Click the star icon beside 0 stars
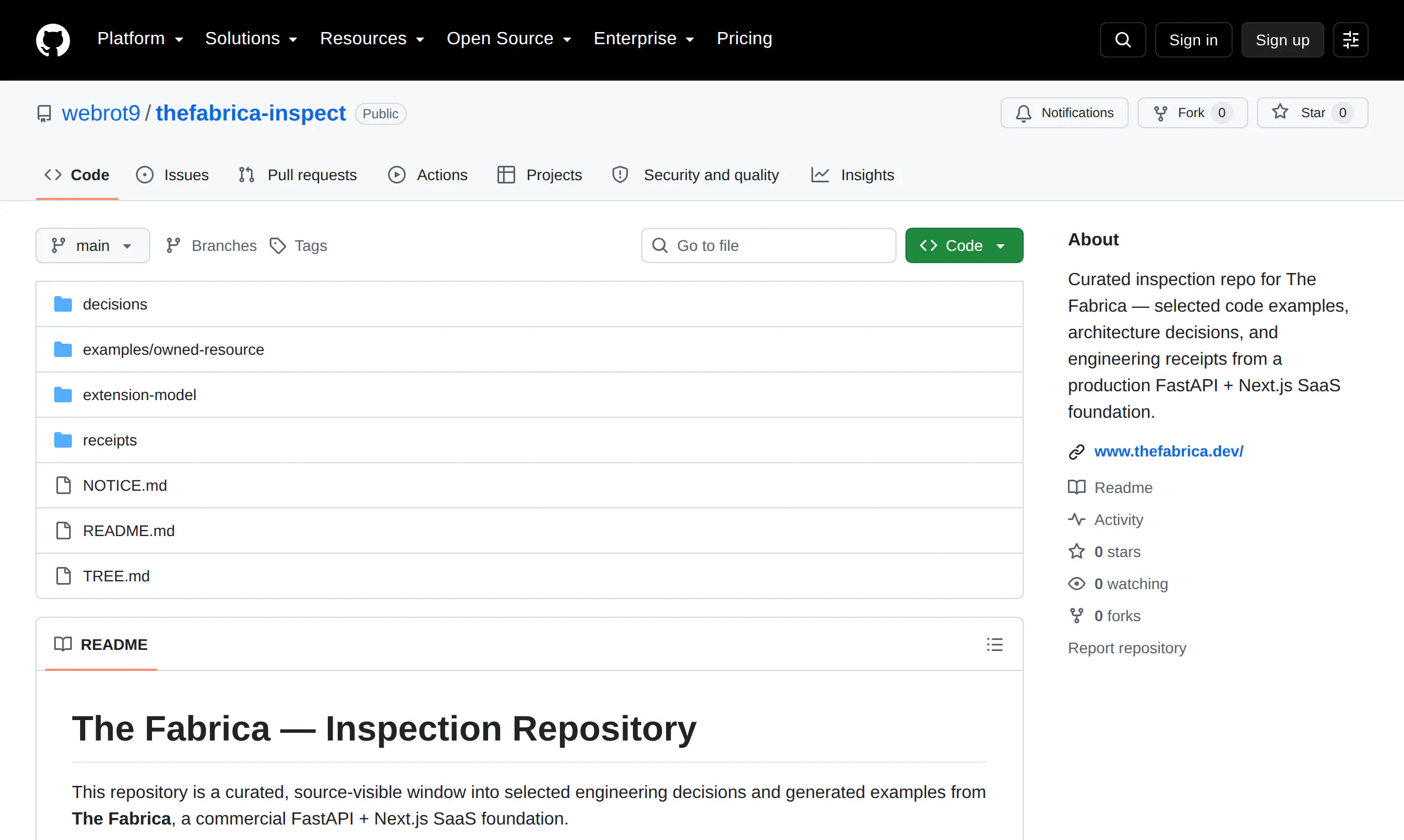Image resolution: width=1404 pixels, height=840 pixels. 1076,552
